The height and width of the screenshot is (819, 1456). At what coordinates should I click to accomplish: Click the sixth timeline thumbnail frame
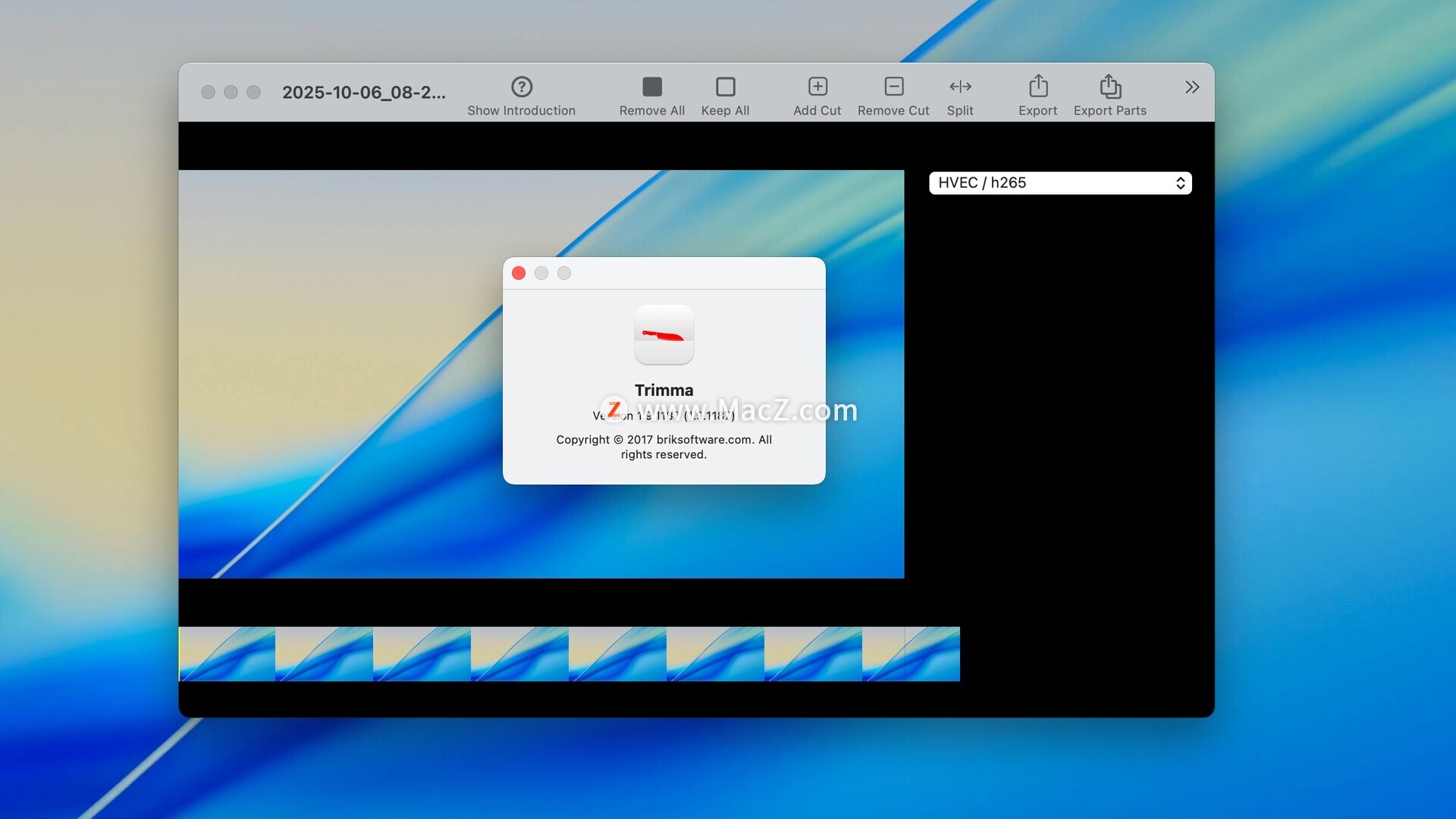pos(715,654)
